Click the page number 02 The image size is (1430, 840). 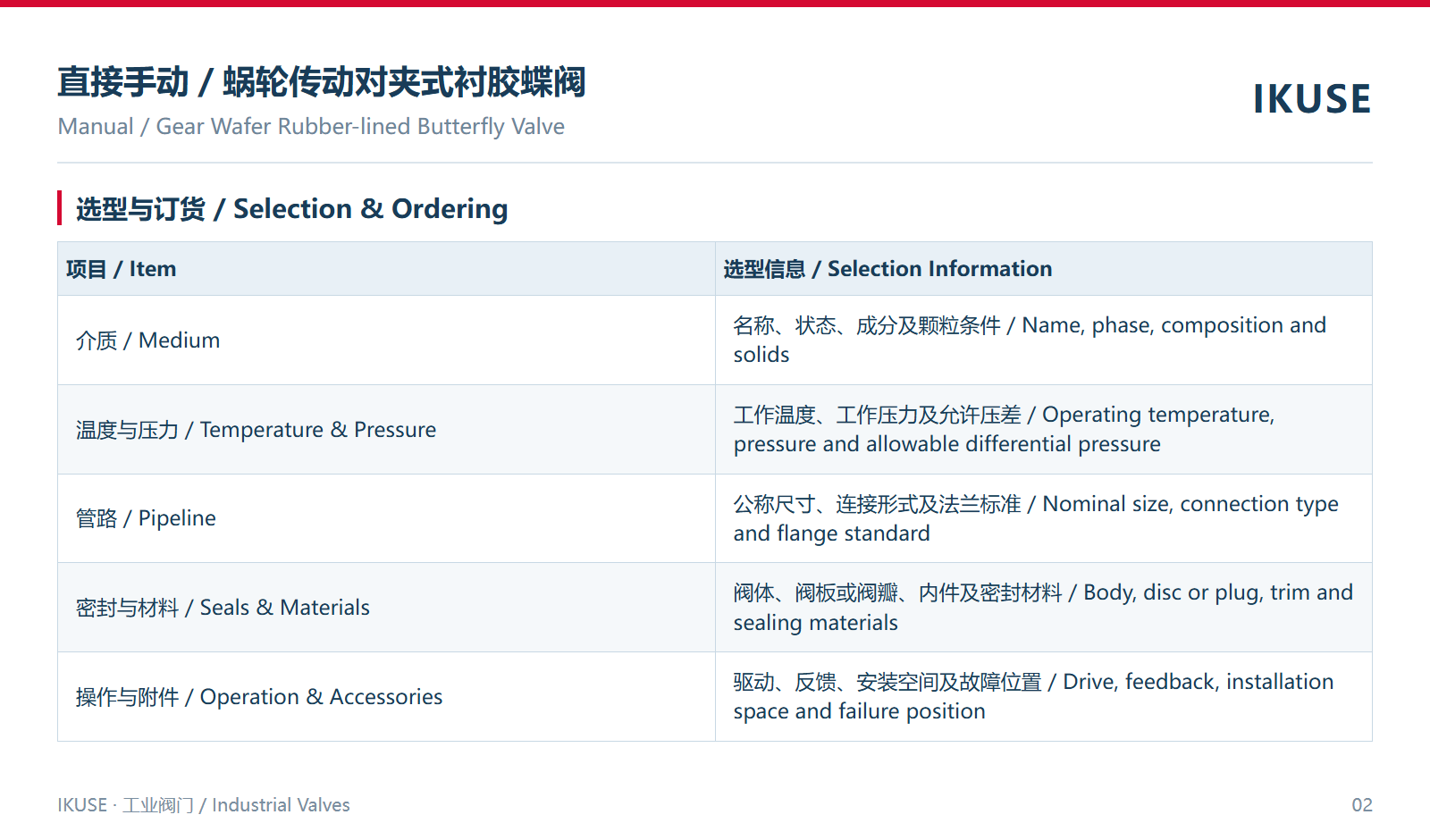coord(1362,805)
